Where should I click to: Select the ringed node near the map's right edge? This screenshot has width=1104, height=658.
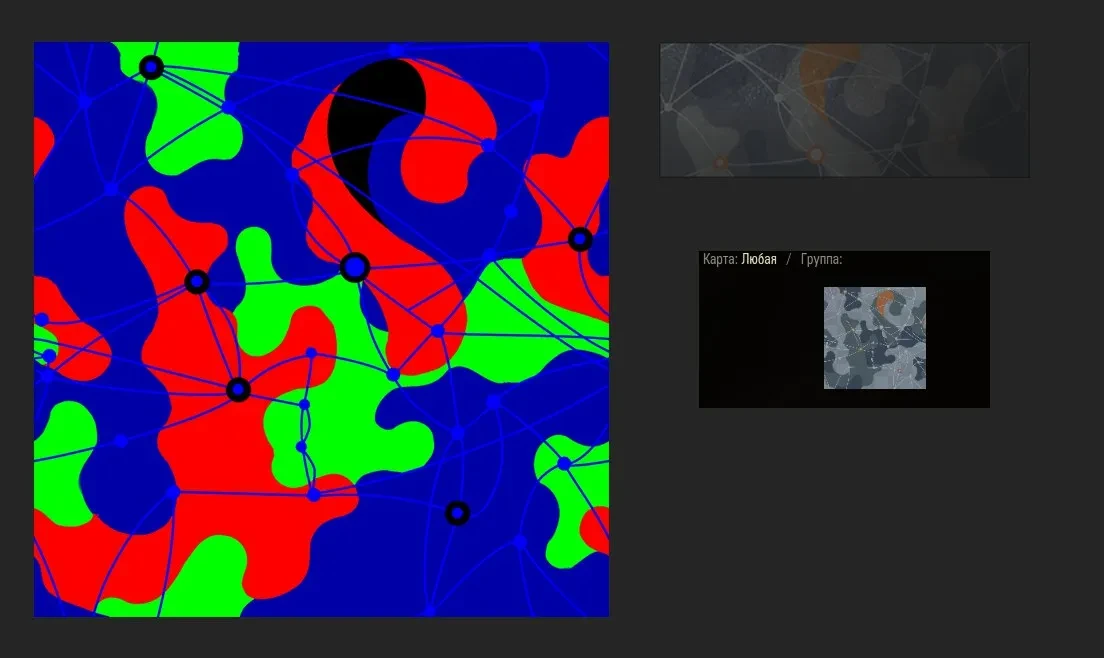tap(580, 240)
